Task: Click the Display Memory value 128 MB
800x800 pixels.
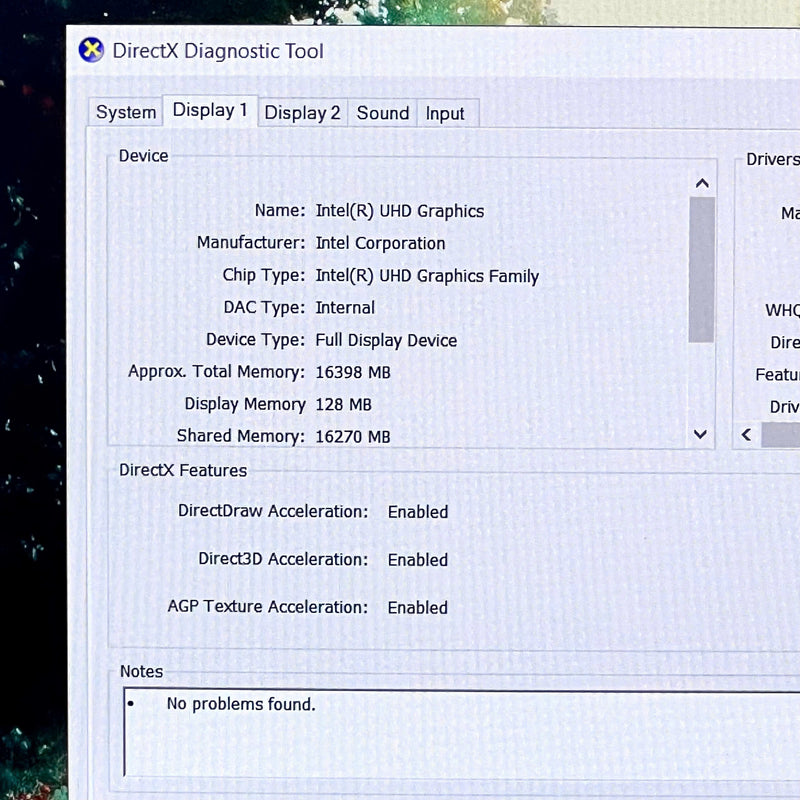Action: pyautogui.click(x=343, y=405)
